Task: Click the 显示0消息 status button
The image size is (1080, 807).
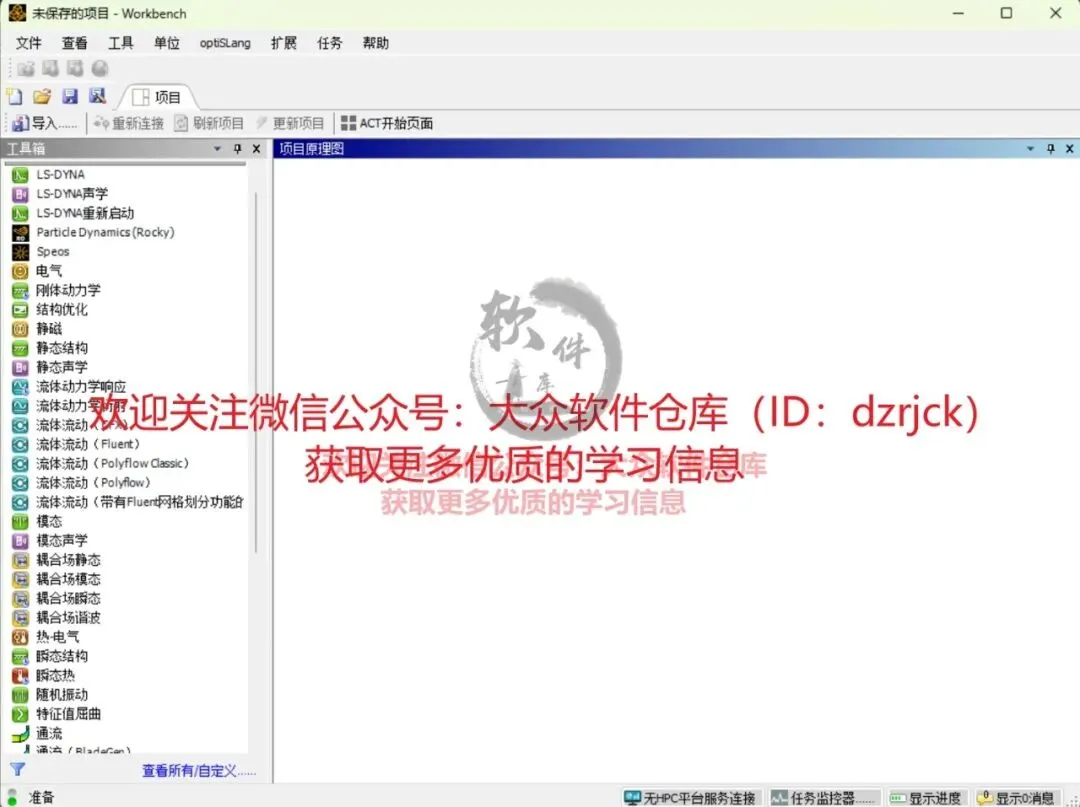Action: click(1016, 798)
